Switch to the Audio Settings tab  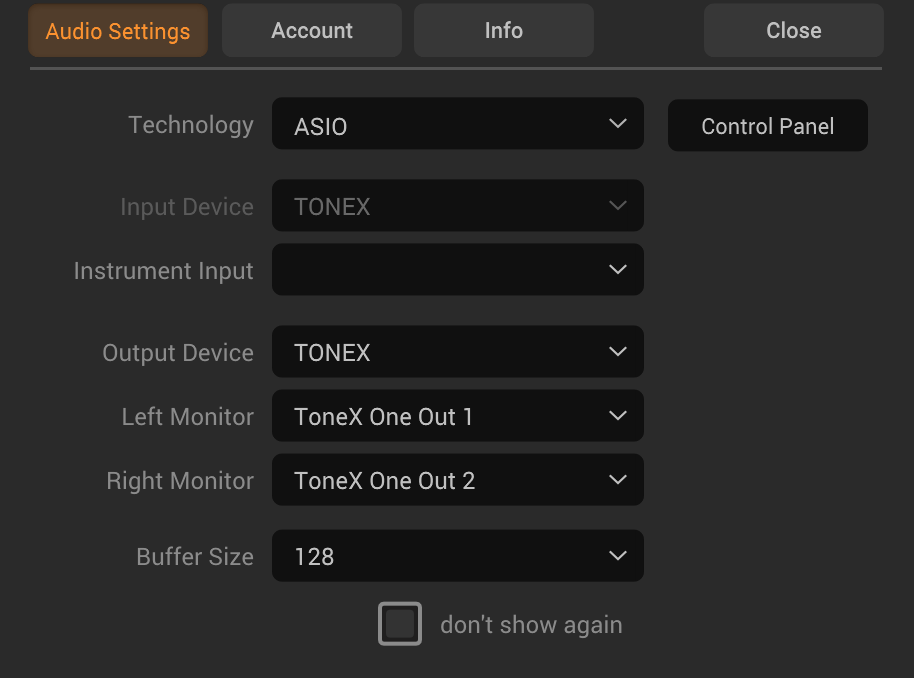pyautogui.click(x=118, y=31)
